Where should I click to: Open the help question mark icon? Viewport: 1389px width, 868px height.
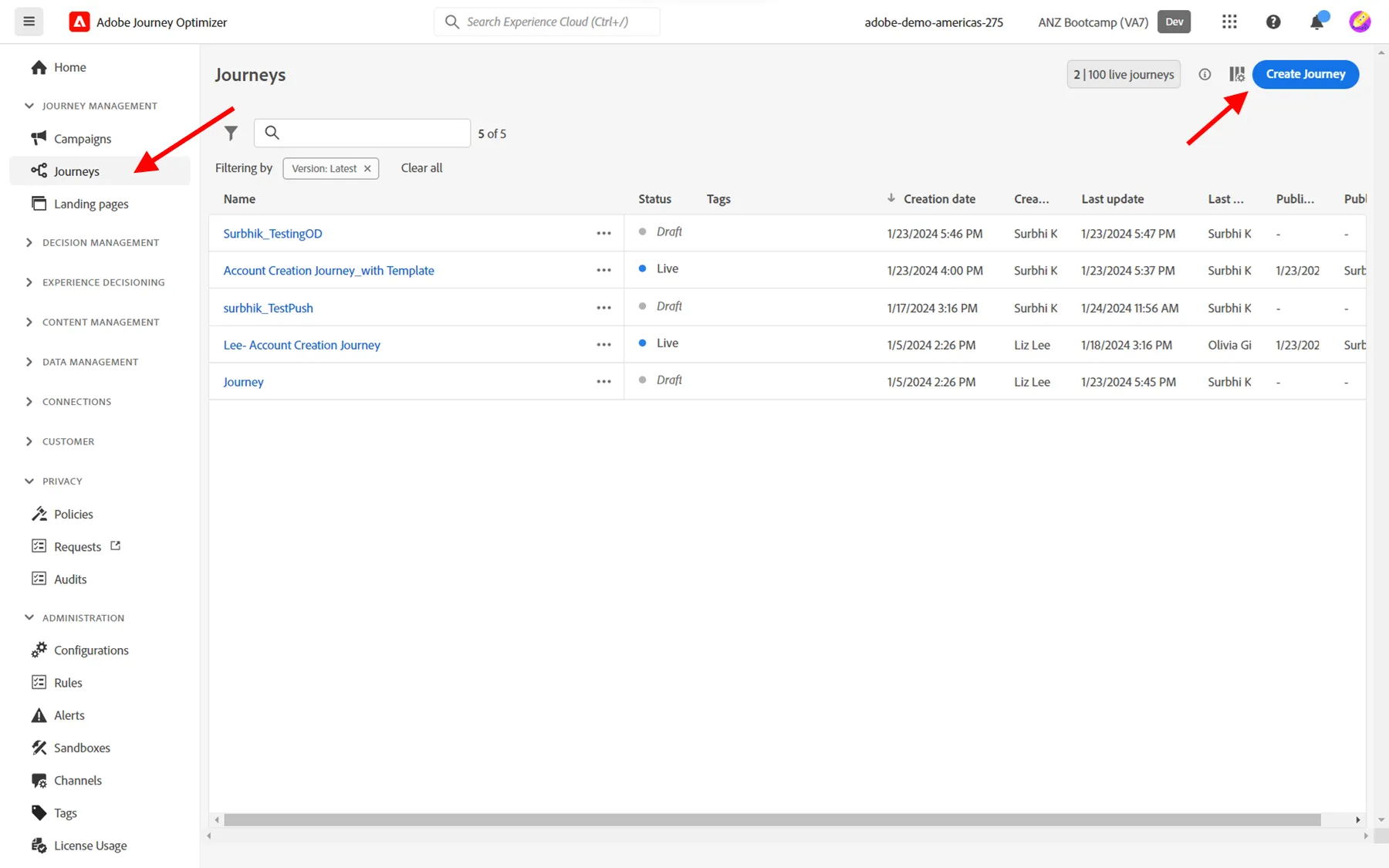click(1273, 22)
